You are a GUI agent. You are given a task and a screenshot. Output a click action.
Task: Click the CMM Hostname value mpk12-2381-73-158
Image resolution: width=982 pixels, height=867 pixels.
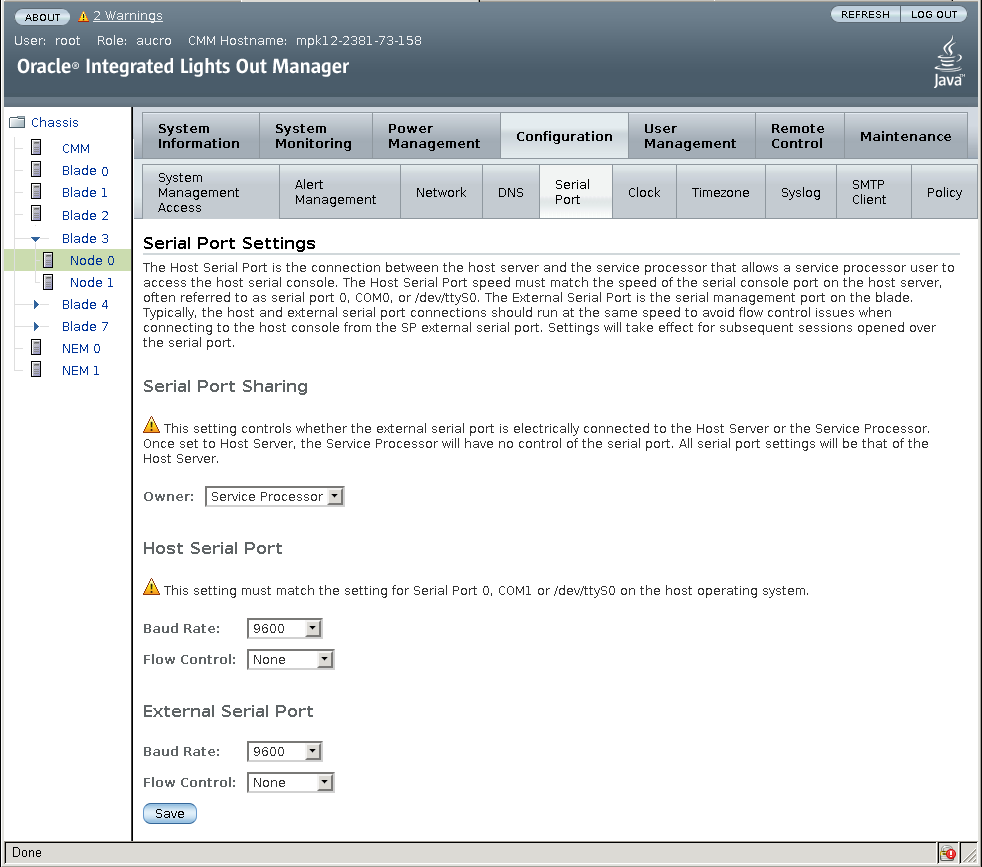[359, 40]
